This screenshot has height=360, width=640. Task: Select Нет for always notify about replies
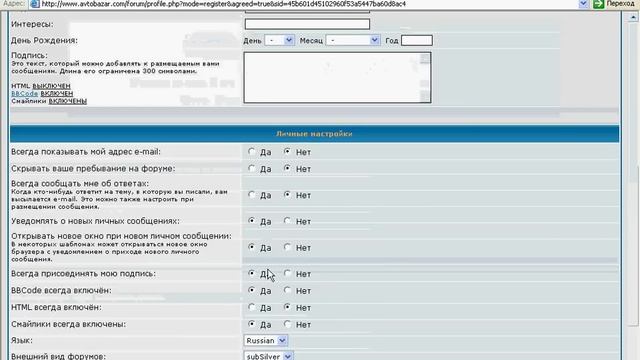coord(287,195)
